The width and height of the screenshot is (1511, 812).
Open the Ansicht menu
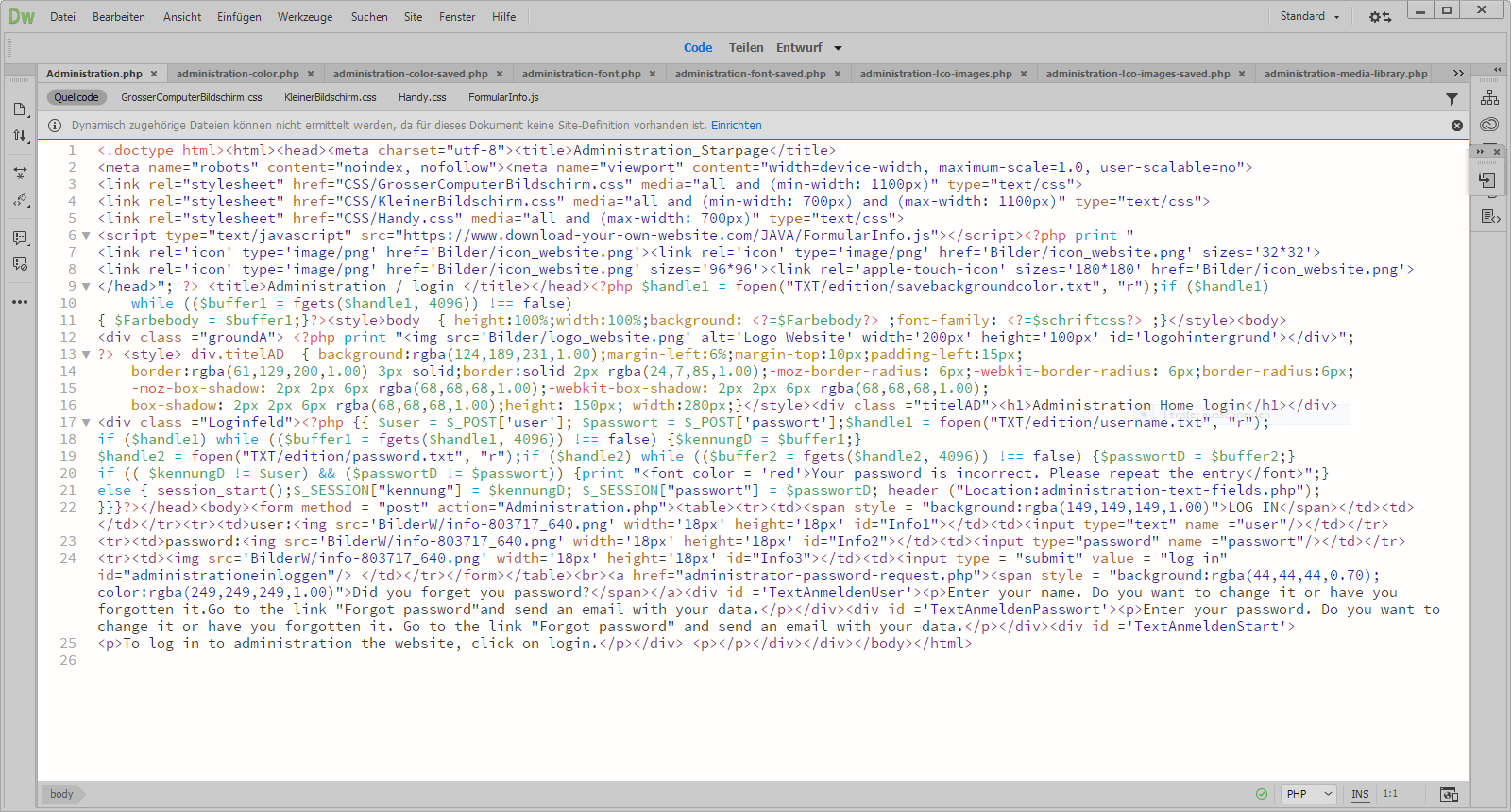[182, 17]
